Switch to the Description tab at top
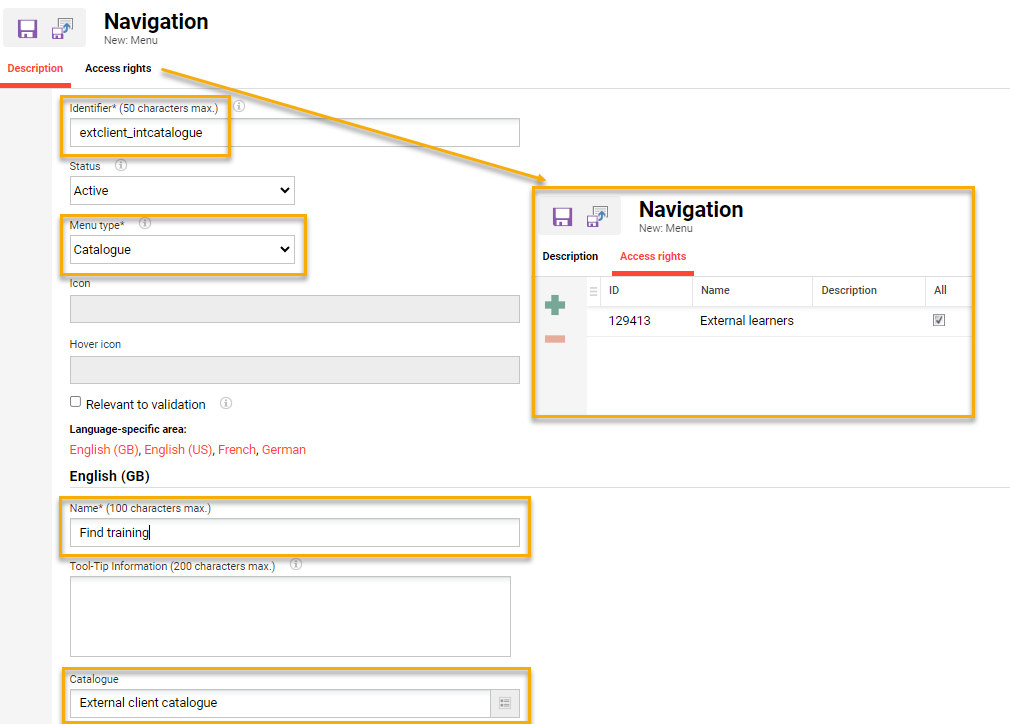 tap(35, 69)
